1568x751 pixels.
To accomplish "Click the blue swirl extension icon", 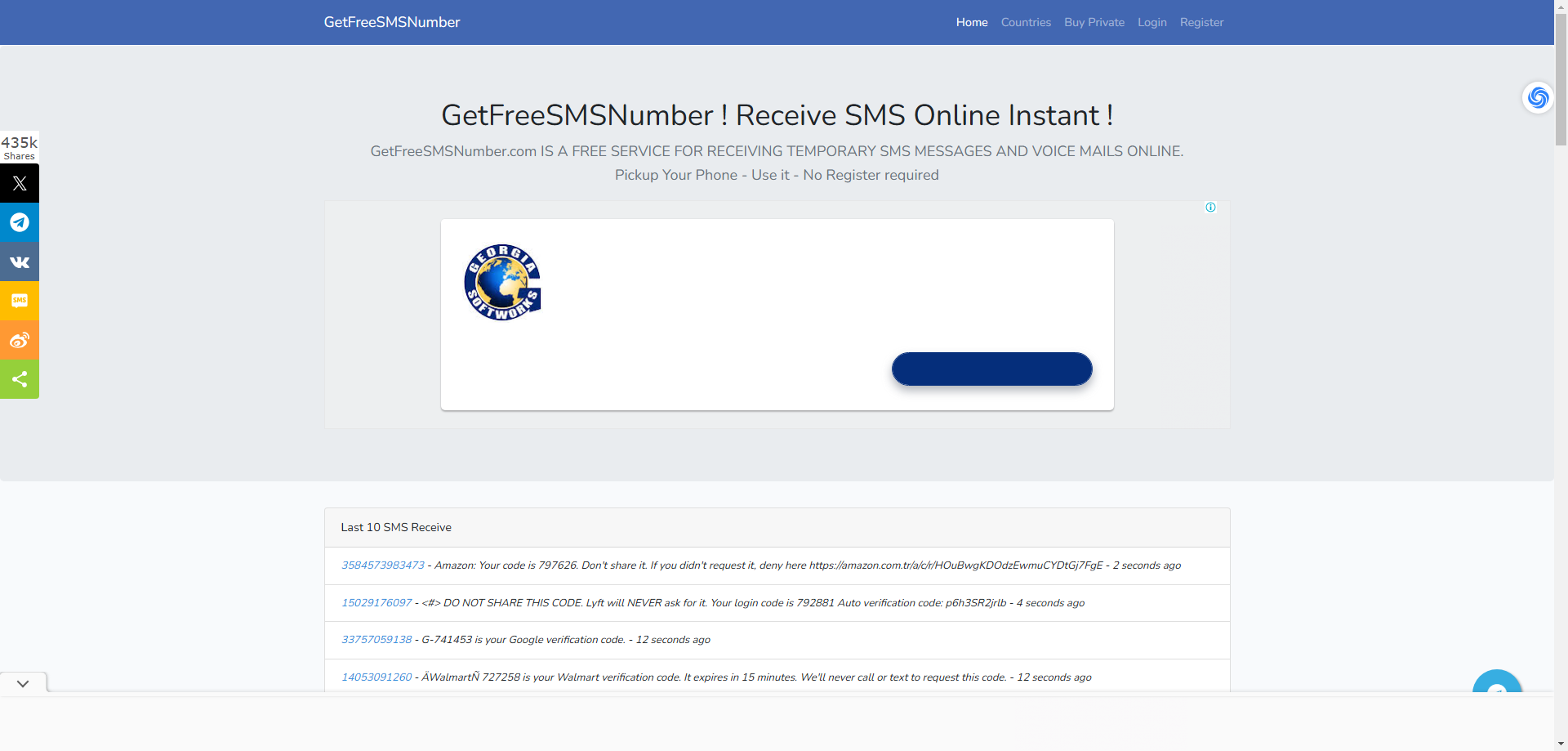I will (1538, 98).
